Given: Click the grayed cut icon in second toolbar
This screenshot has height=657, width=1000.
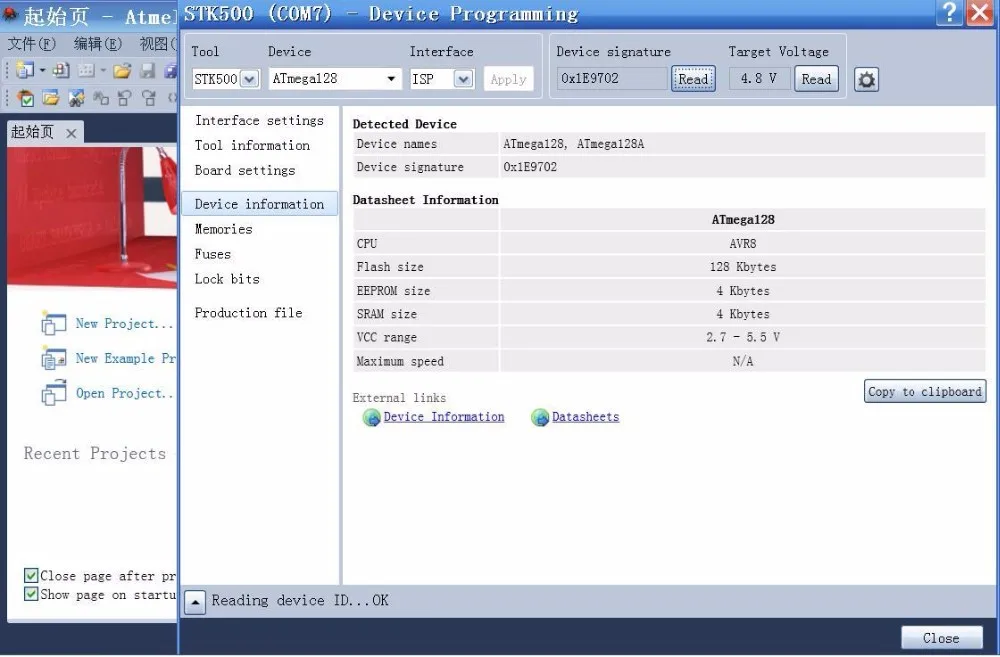Looking at the screenshot, I should [101, 98].
